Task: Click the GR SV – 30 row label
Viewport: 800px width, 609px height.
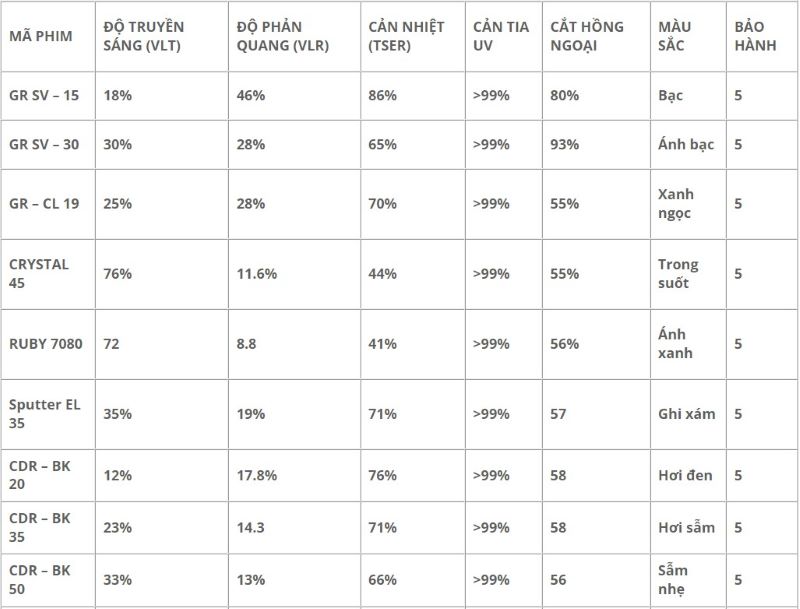Action: tap(44, 144)
